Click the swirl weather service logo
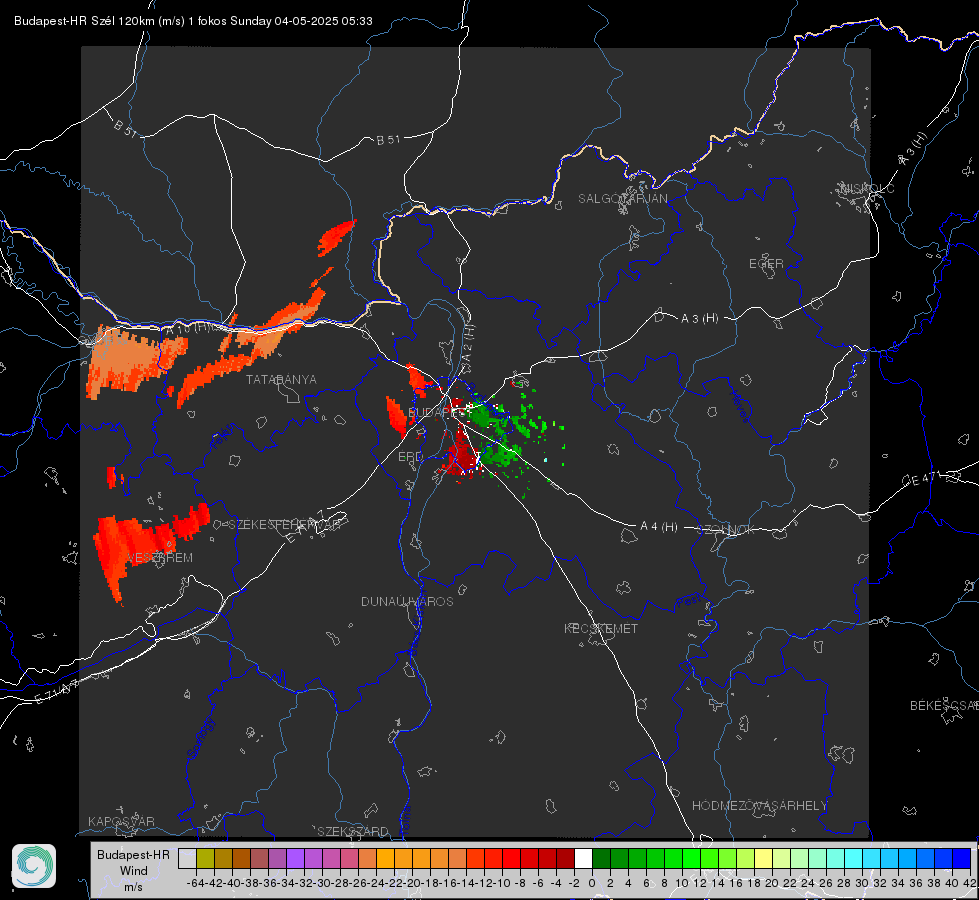This screenshot has height=900, width=979. [34, 866]
